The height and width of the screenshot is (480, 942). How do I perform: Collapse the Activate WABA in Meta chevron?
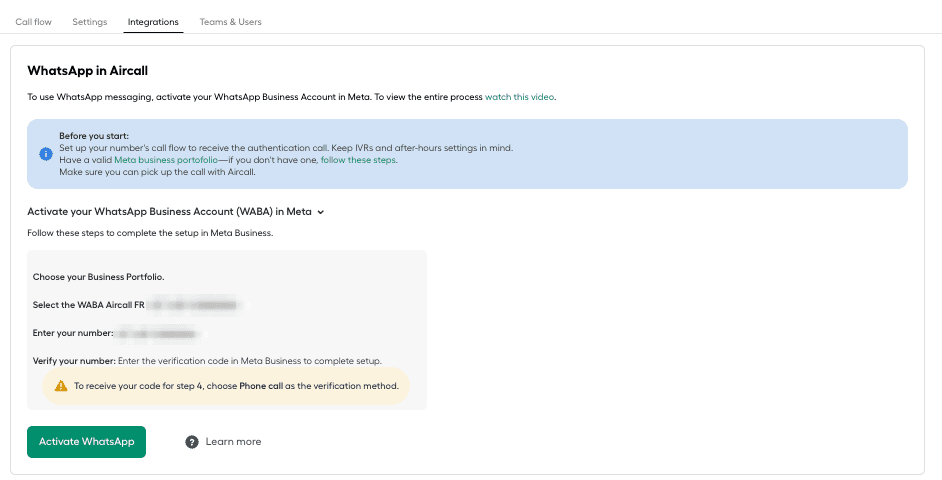pos(321,212)
